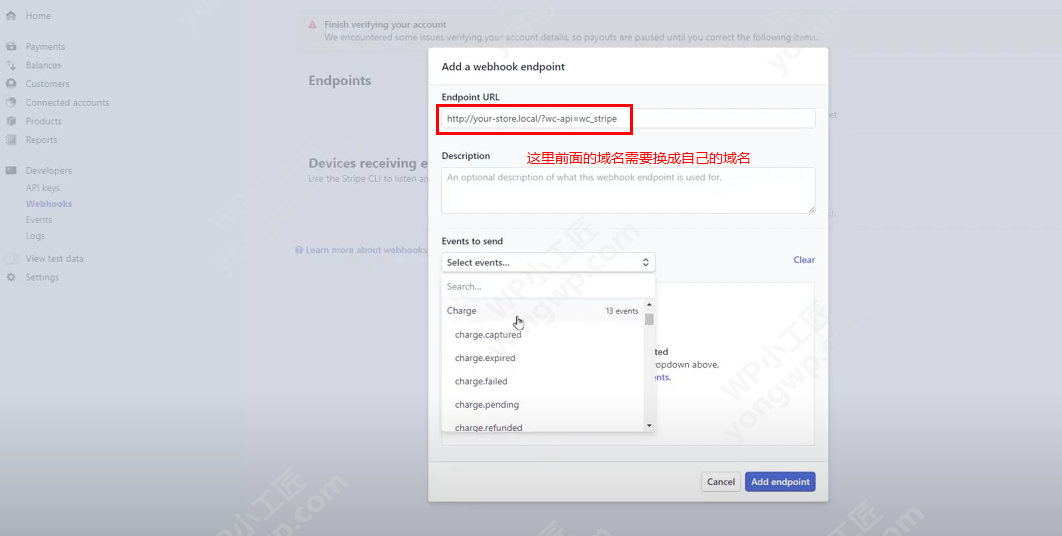
Task: Open API keys in Developers menu
Action: [42, 188]
